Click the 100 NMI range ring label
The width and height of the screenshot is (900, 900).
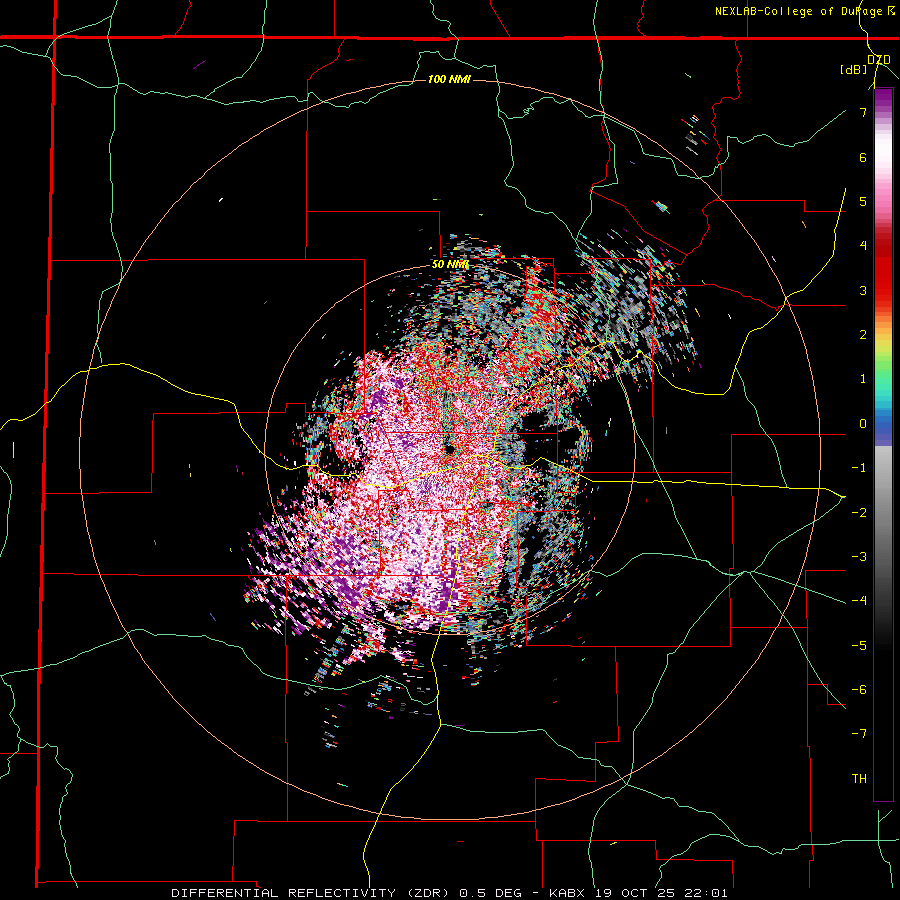449,79
